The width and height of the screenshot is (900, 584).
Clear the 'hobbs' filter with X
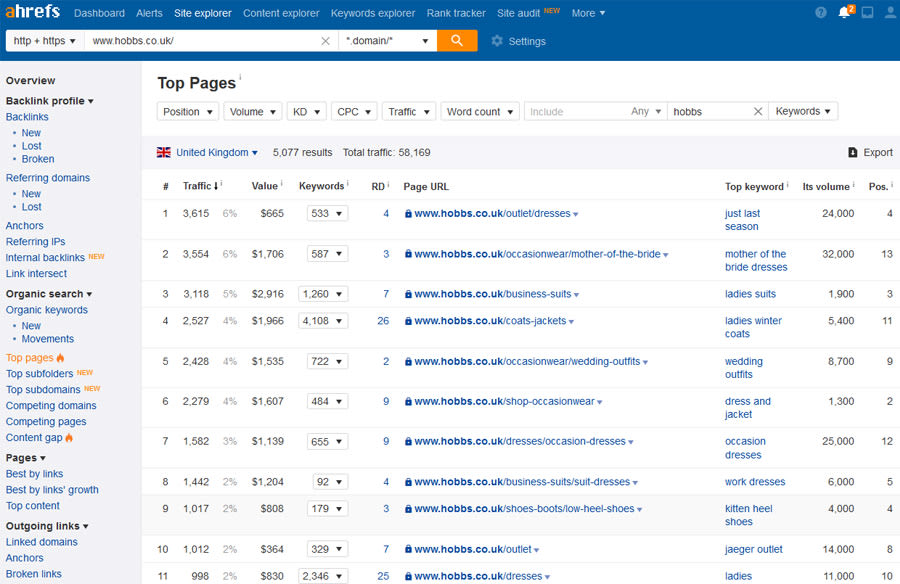pyautogui.click(x=758, y=111)
